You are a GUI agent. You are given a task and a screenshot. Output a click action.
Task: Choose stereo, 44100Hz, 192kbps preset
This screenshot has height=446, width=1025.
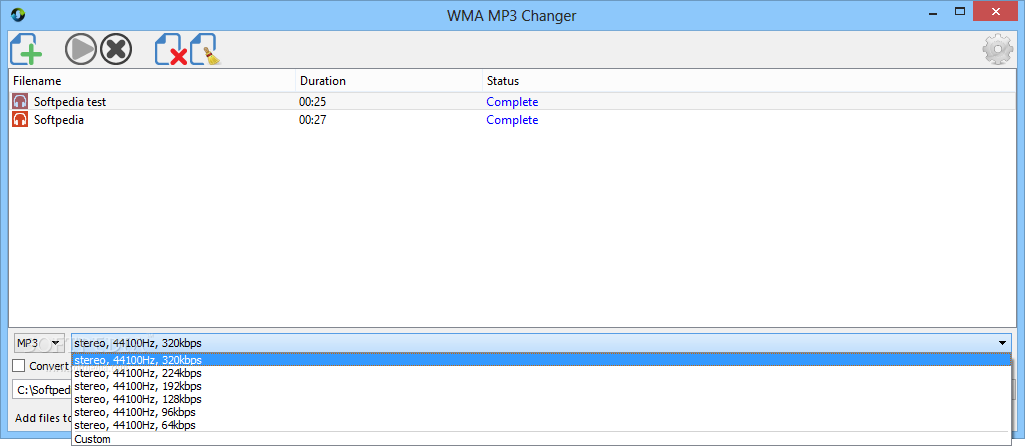point(541,386)
